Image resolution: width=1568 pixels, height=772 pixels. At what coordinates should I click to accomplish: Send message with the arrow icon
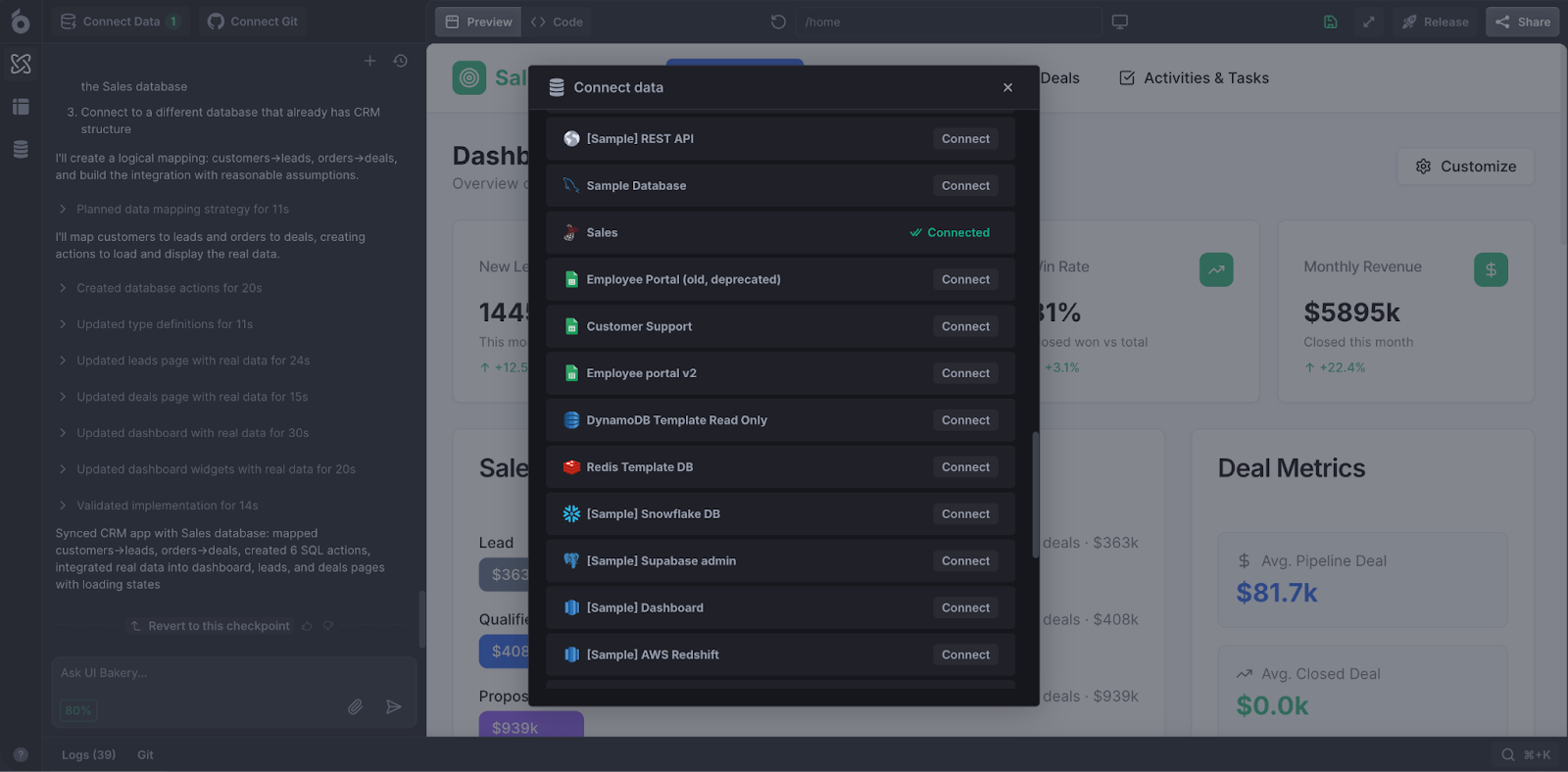394,706
